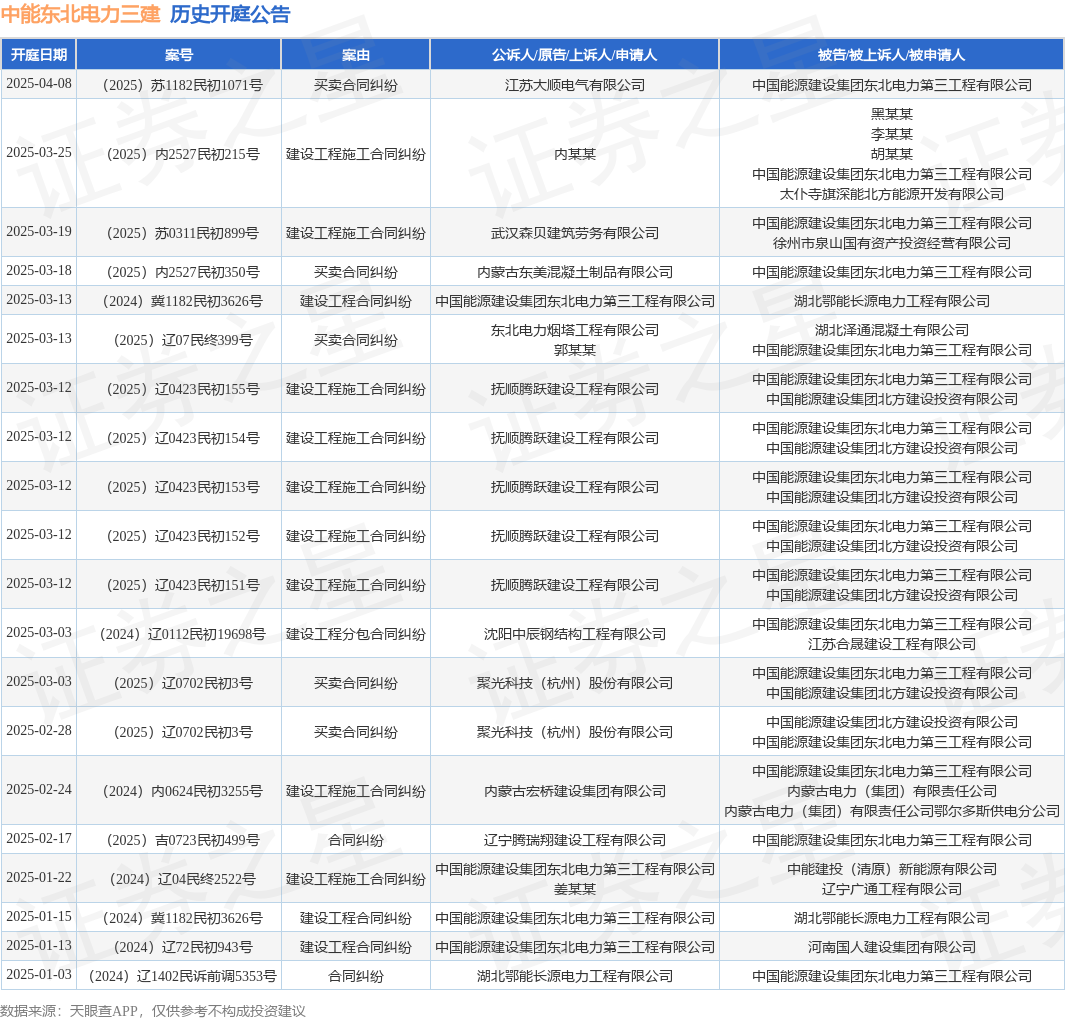
Task: Select the date 2025-01-22
Action: (x=39, y=878)
